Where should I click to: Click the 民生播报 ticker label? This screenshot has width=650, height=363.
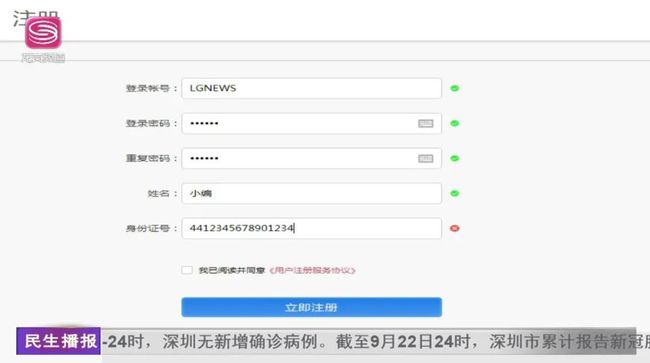[58, 341]
